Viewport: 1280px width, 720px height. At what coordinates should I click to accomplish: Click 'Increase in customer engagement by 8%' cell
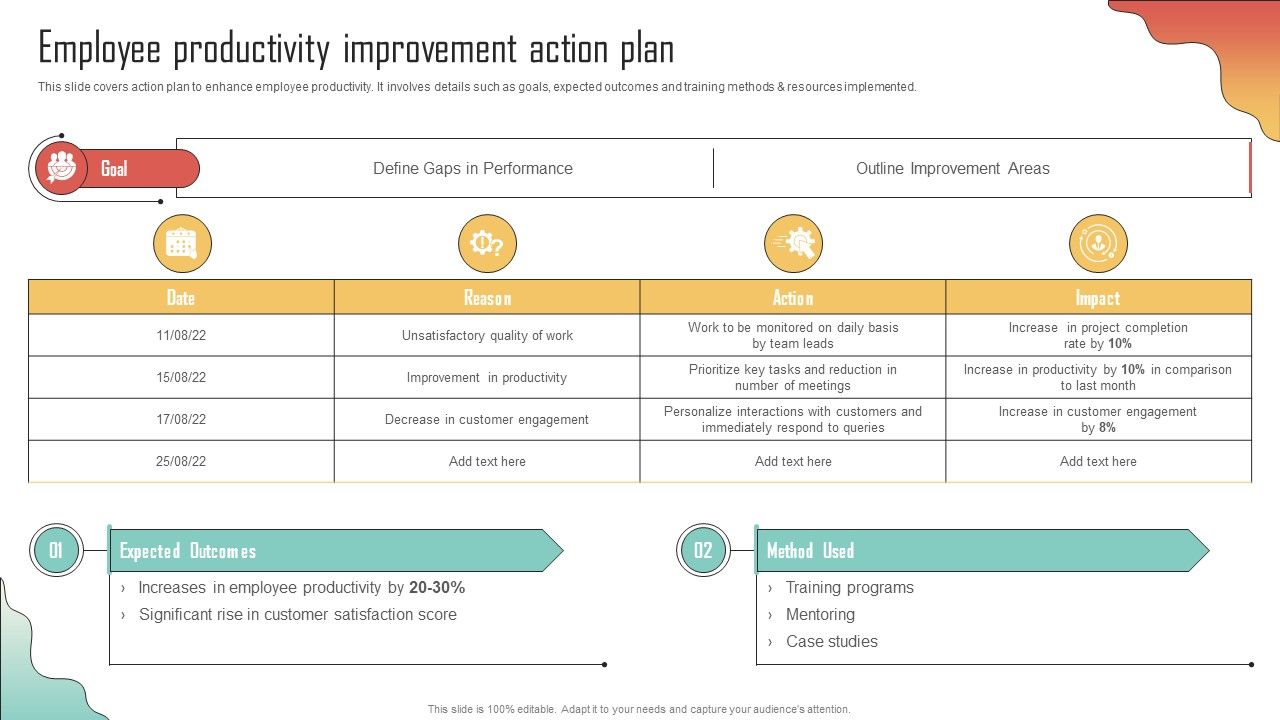[x=1098, y=420]
